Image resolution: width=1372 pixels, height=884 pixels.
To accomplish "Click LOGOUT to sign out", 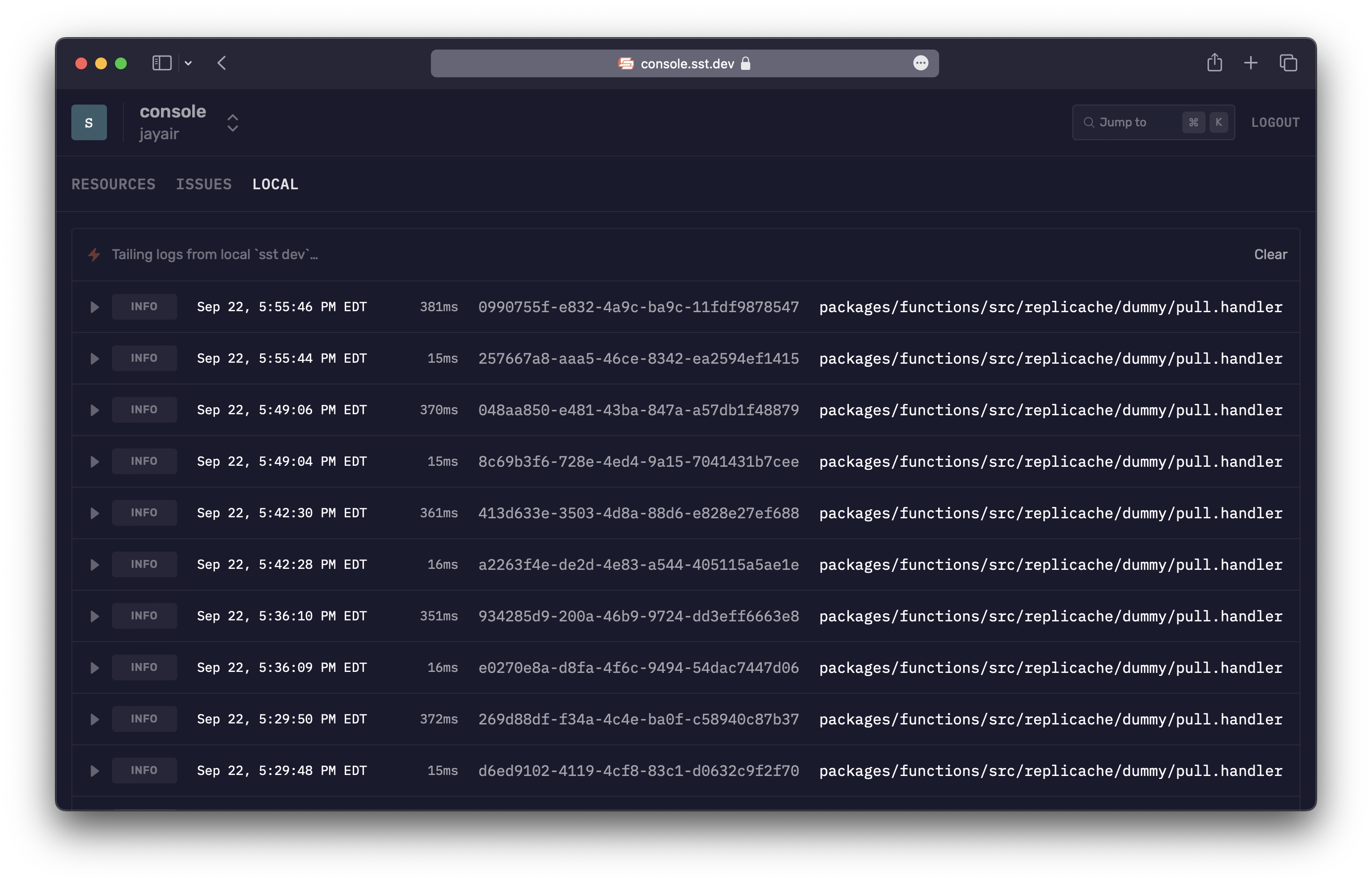I will [x=1275, y=122].
